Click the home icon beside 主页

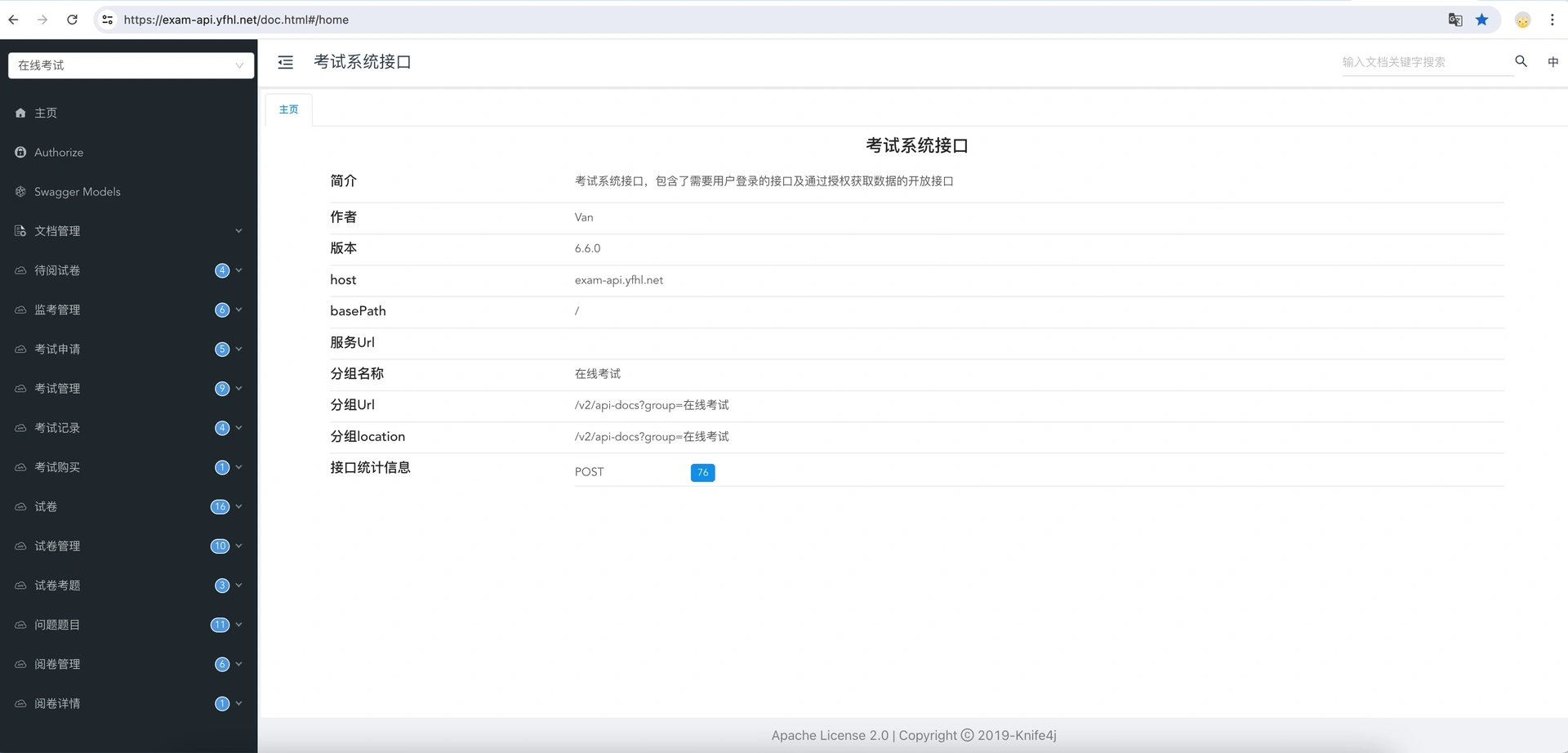coord(20,113)
